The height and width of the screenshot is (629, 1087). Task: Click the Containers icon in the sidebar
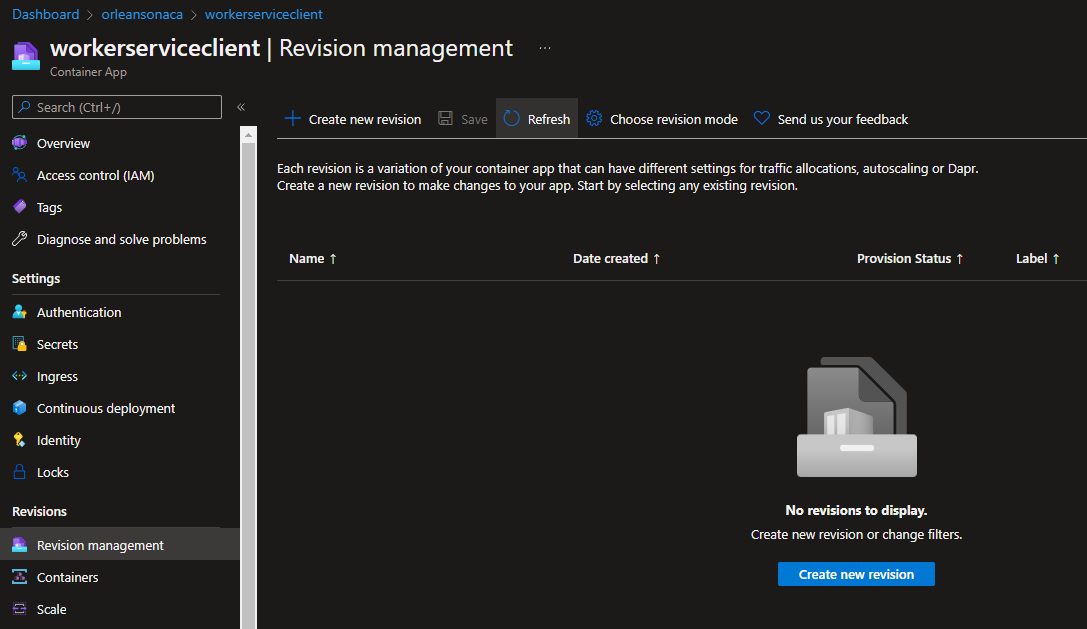point(19,577)
